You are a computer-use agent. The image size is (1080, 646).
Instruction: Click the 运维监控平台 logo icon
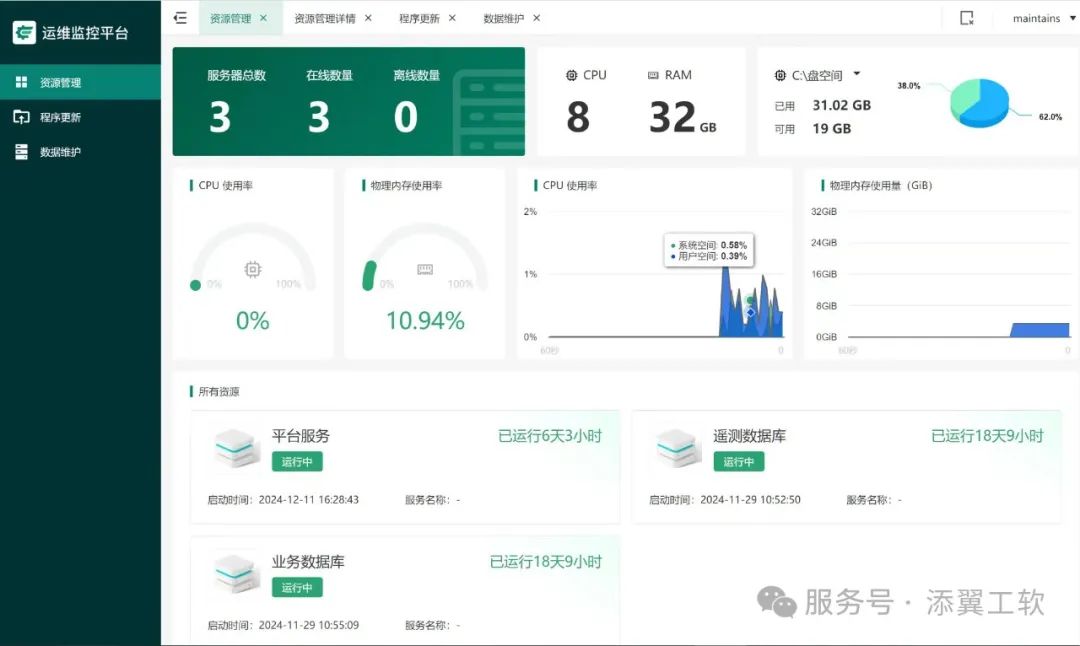click(24, 32)
